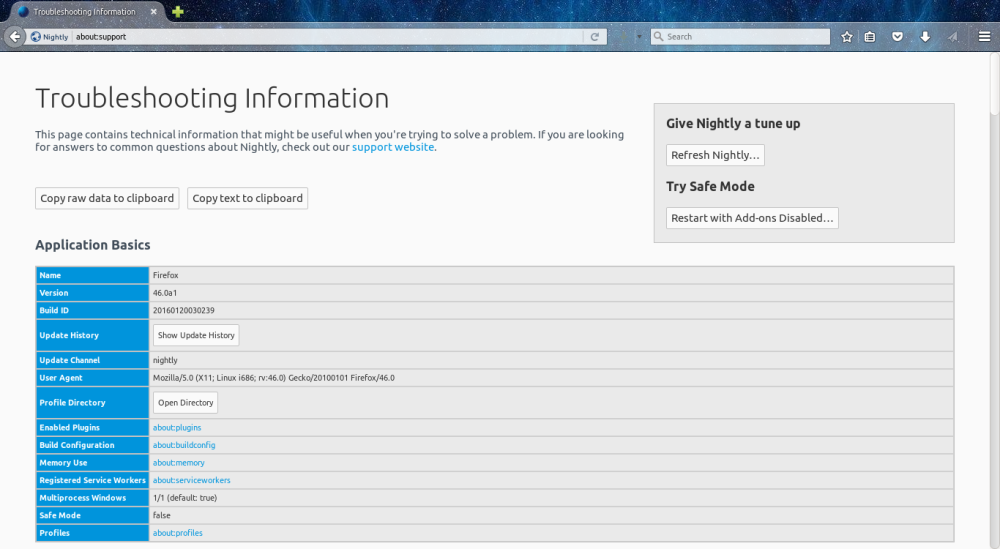1000x549 pixels.
Task: Select the Troubleshooting Information tab
Action: point(84,11)
